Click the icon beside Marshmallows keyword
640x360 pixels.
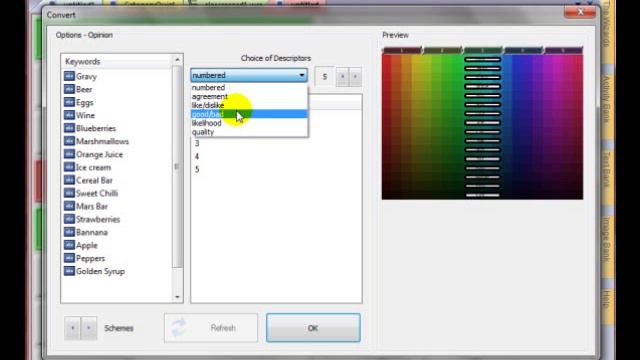69,141
